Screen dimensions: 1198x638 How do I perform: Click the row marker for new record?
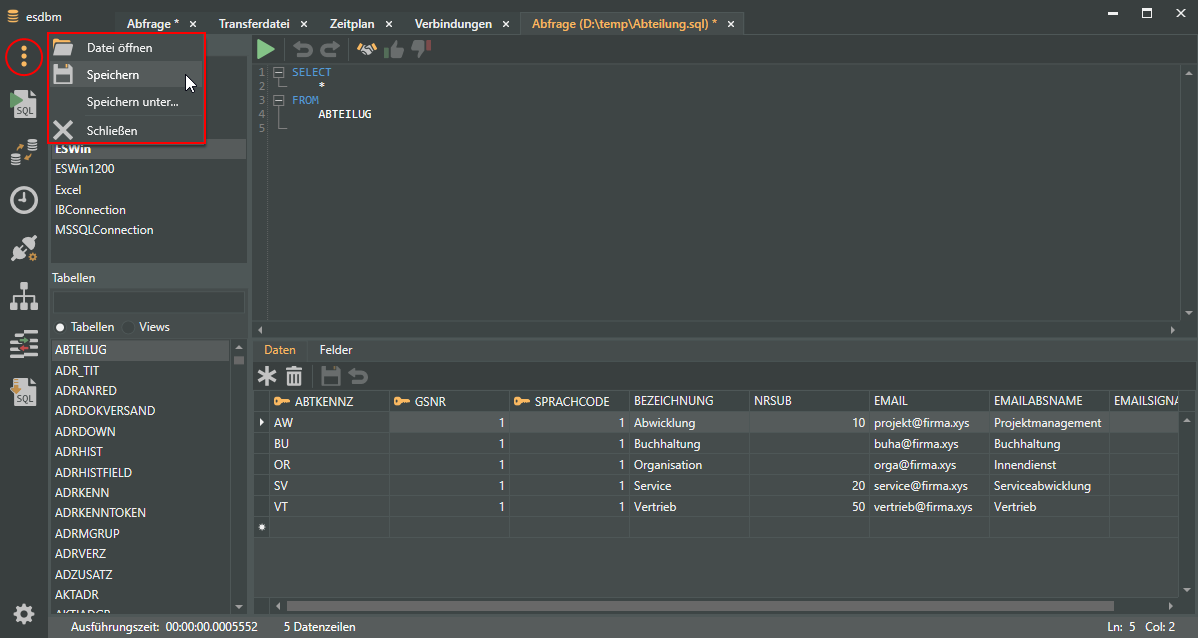click(262, 527)
